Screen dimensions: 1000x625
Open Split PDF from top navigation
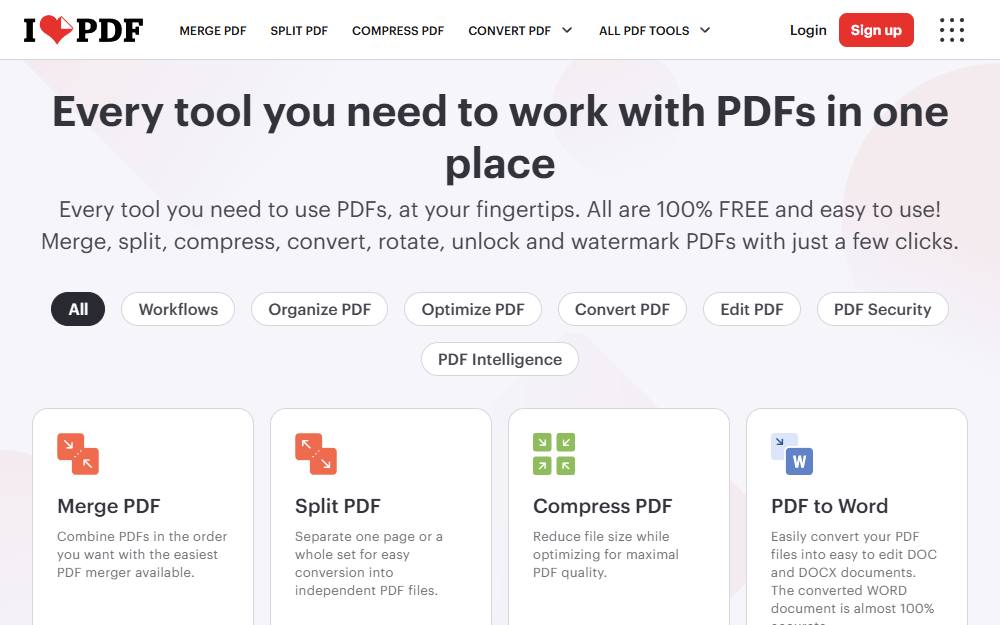tap(299, 31)
